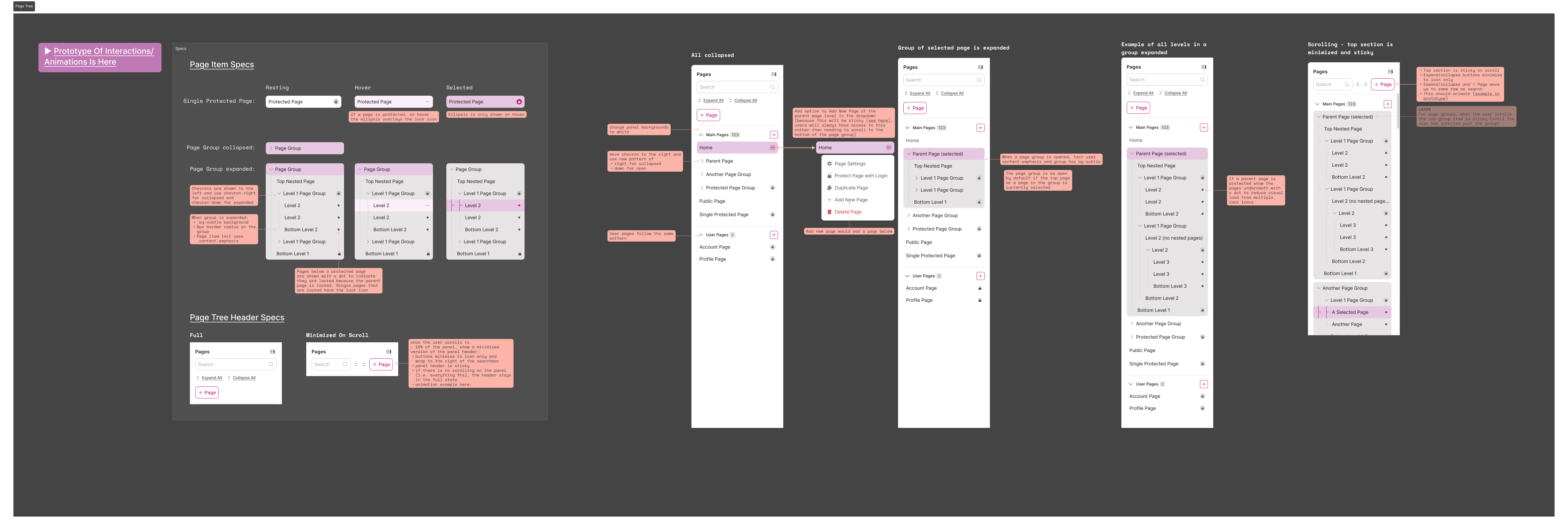Click lock icon on Single Protected Page in All collapsed panel
This screenshot has width=1568, height=530.
pos(772,214)
